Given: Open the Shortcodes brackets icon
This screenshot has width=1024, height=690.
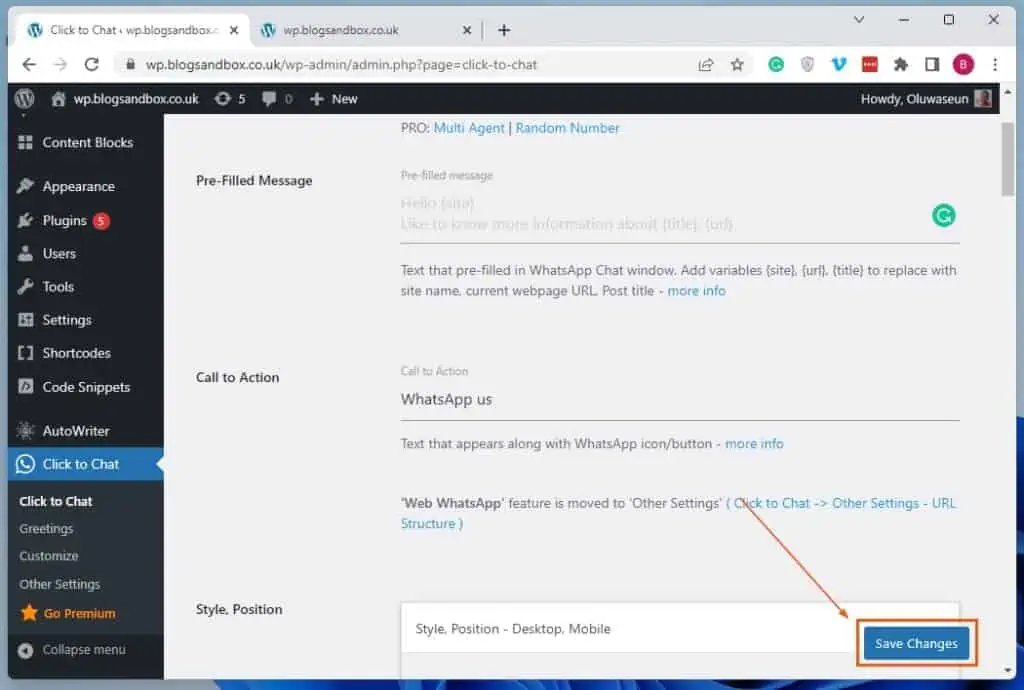Looking at the screenshot, I should [x=28, y=353].
